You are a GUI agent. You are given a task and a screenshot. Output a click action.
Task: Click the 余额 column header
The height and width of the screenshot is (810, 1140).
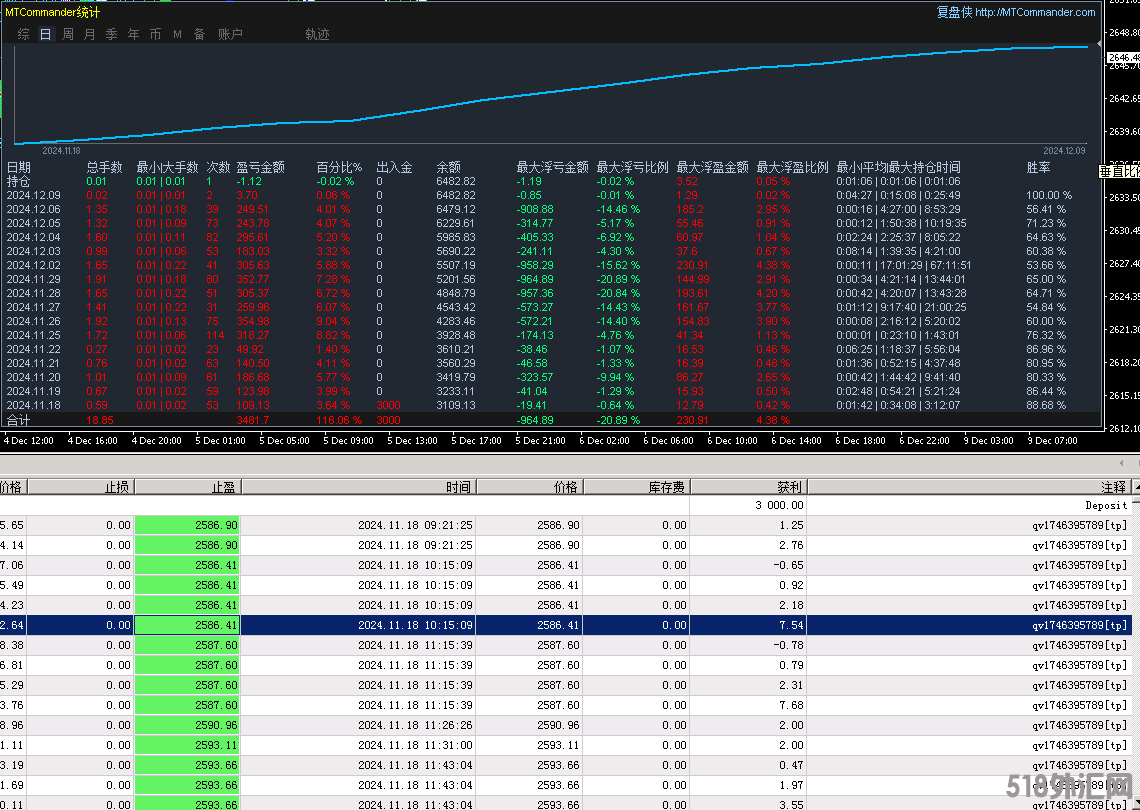(x=449, y=167)
